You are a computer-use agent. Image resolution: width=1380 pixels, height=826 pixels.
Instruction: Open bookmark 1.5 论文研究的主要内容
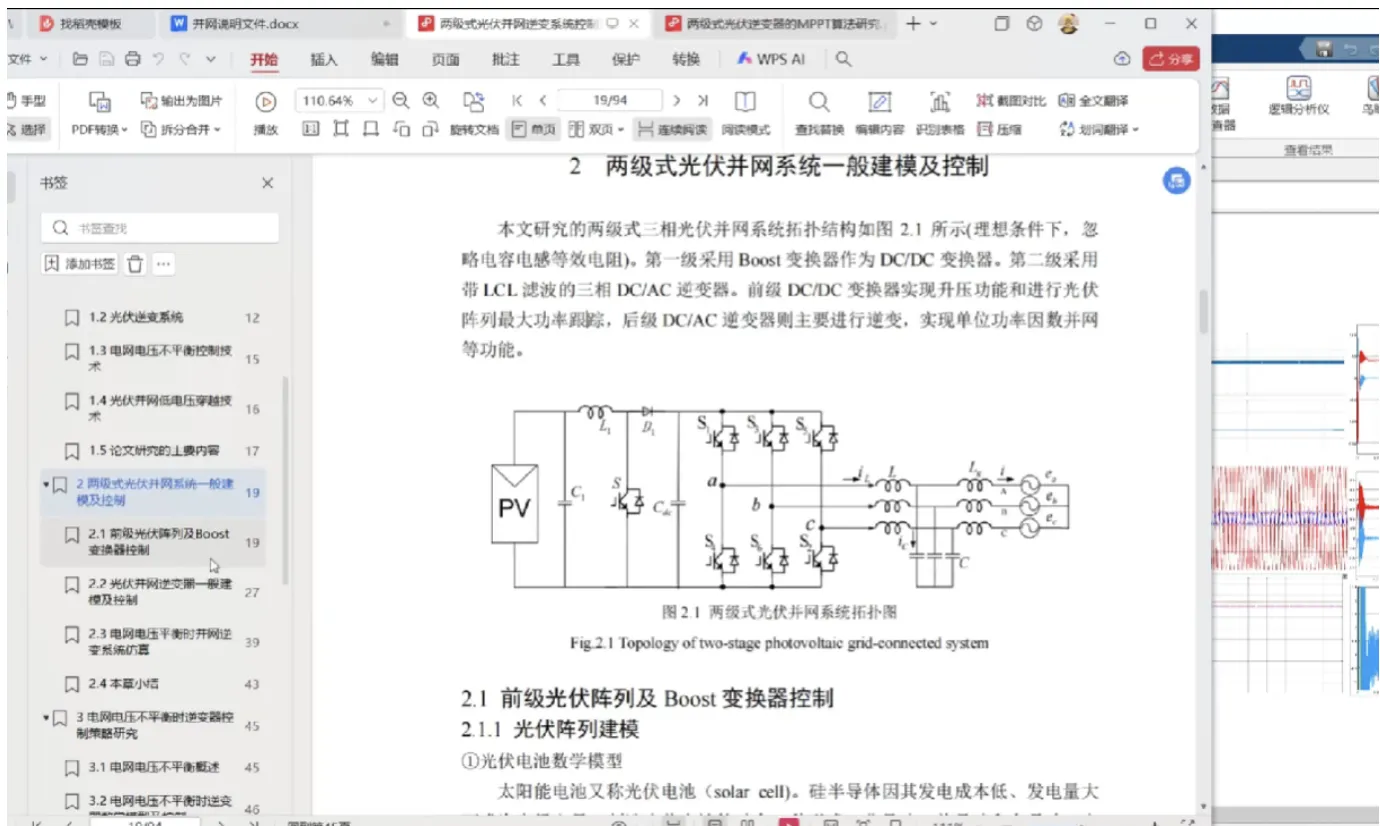pyautogui.click(x=155, y=450)
